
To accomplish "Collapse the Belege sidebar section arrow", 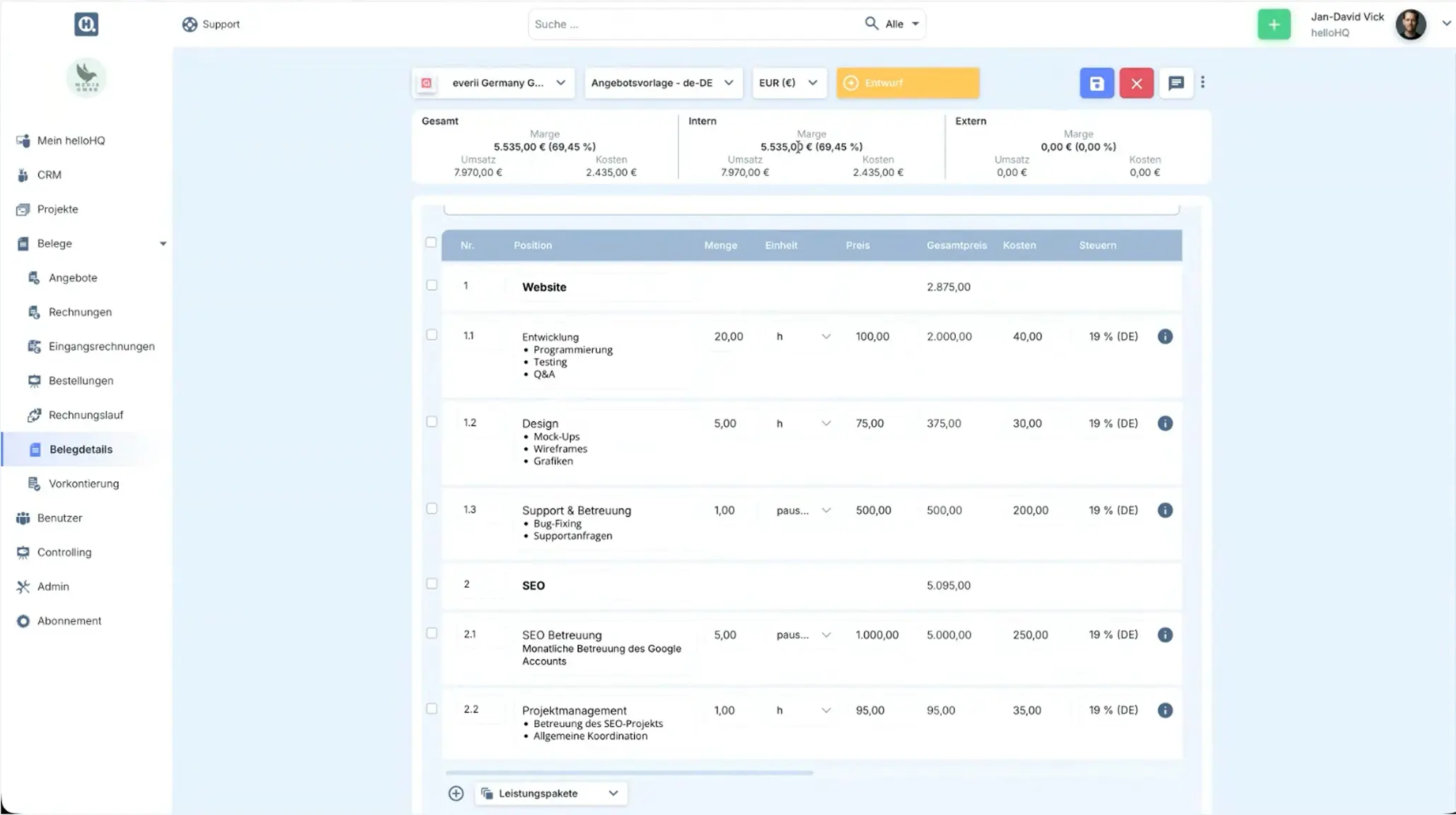I will (x=163, y=244).
